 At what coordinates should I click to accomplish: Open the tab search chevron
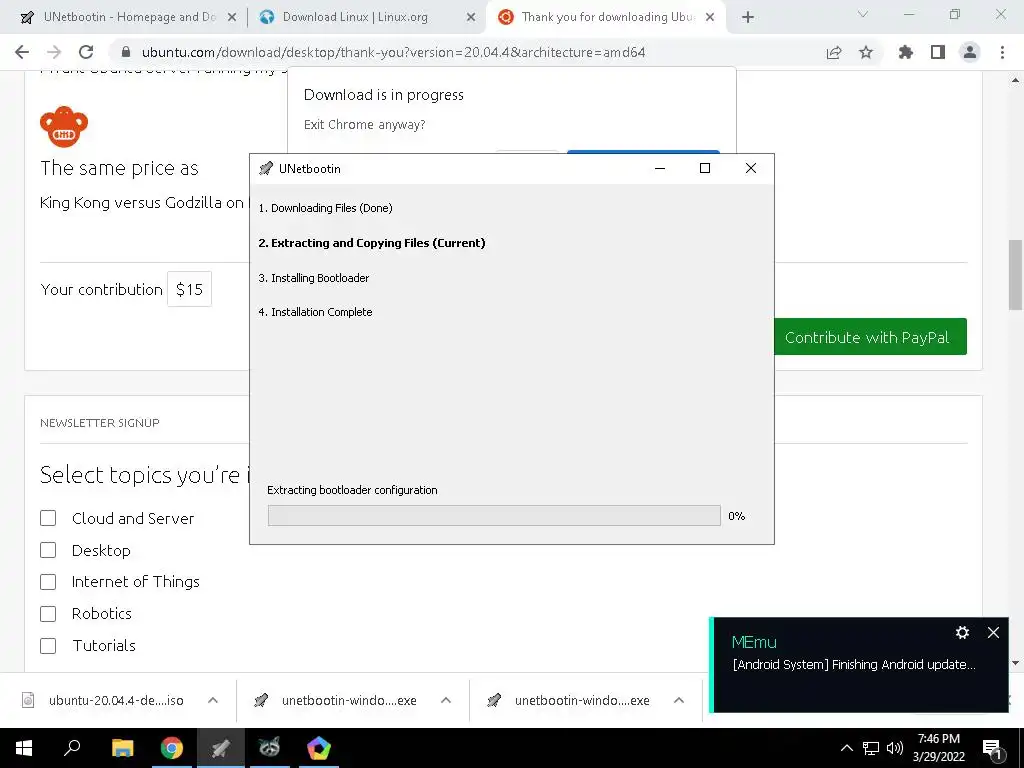coord(863,14)
